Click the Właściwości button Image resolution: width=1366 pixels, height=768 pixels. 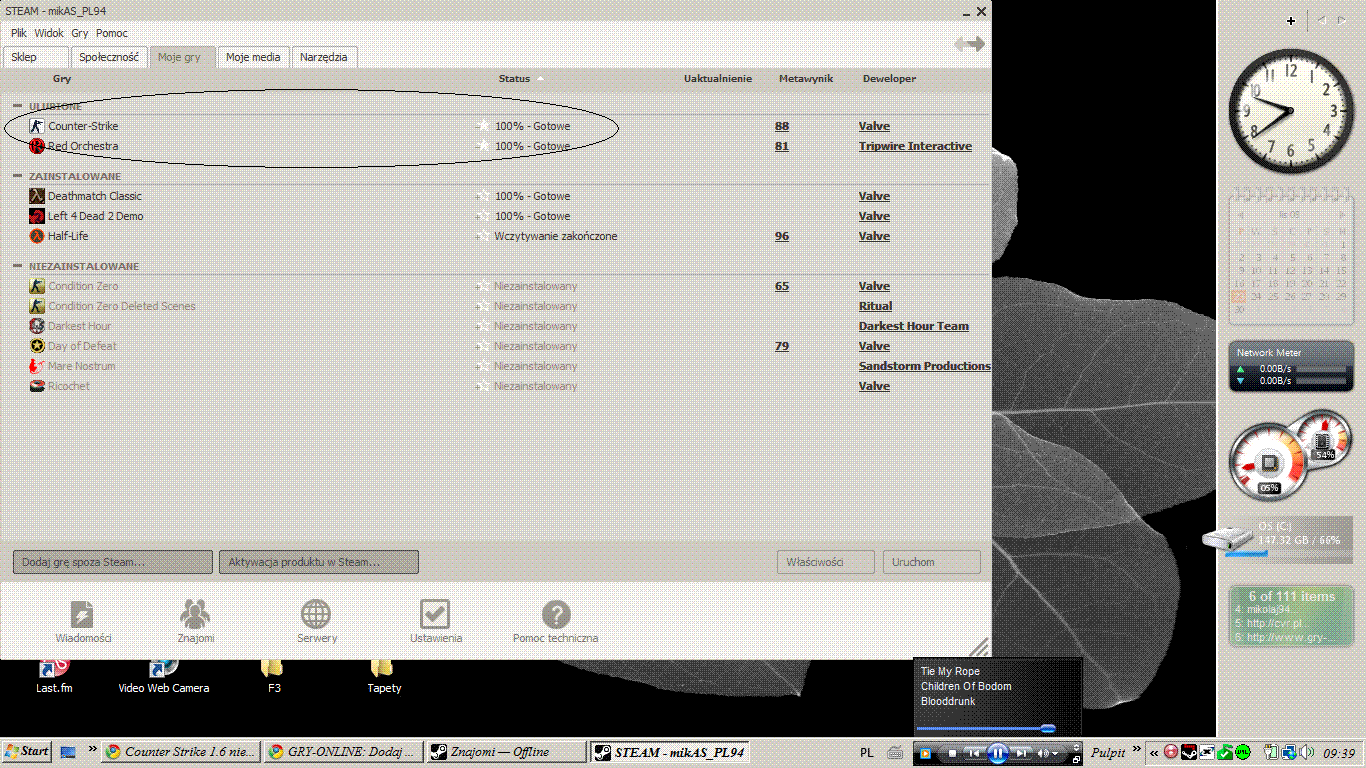pos(826,562)
